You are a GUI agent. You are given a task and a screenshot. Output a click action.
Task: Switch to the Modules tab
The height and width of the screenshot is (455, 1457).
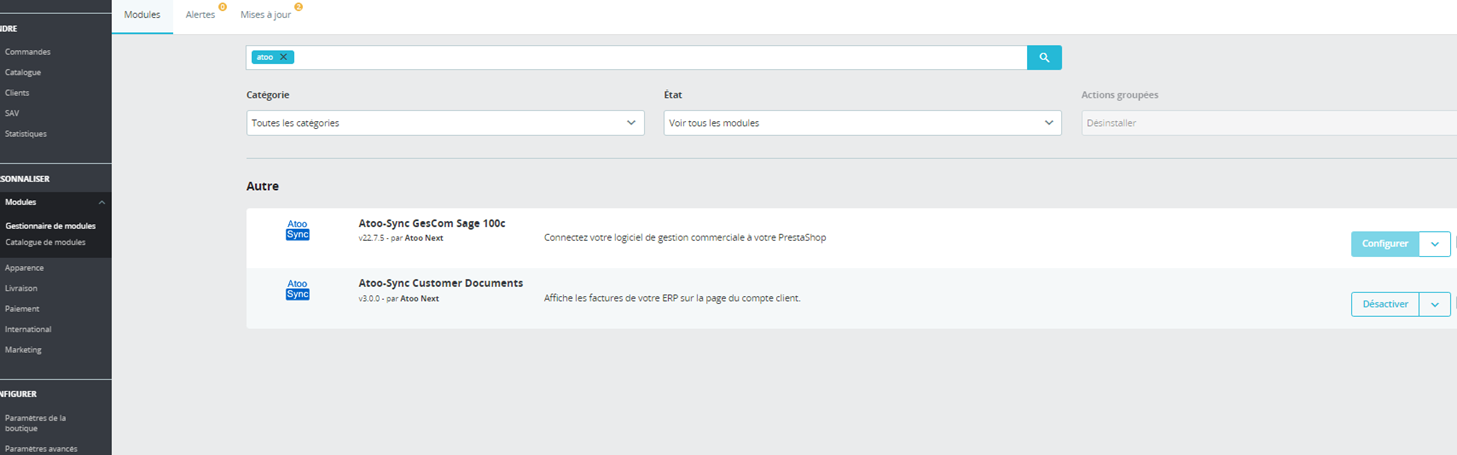142,15
